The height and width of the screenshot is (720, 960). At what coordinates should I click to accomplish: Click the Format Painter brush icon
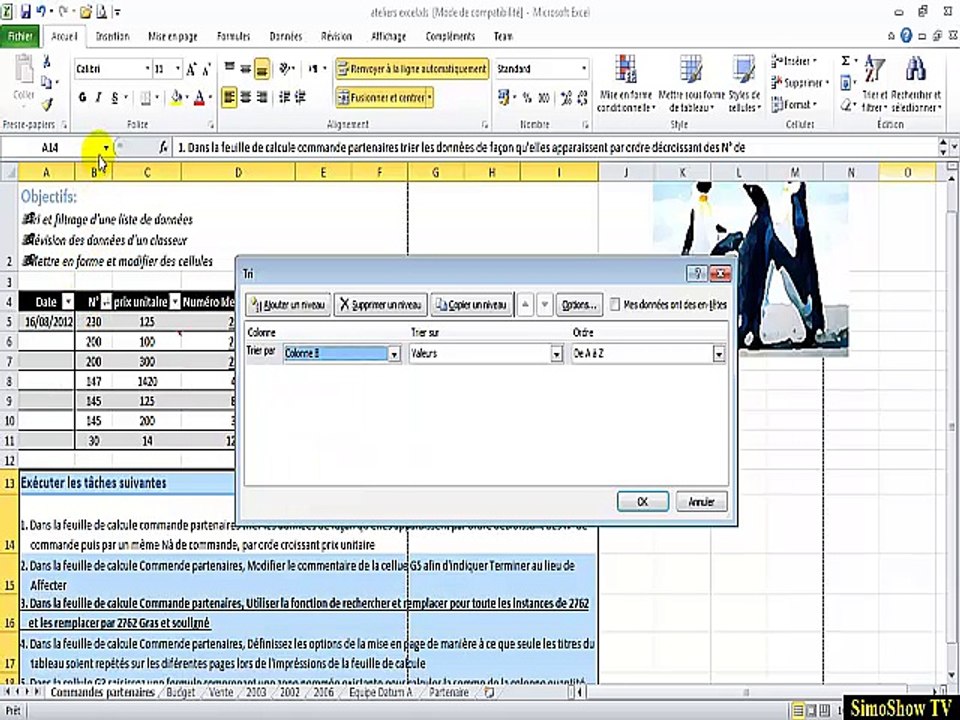(x=47, y=104)
